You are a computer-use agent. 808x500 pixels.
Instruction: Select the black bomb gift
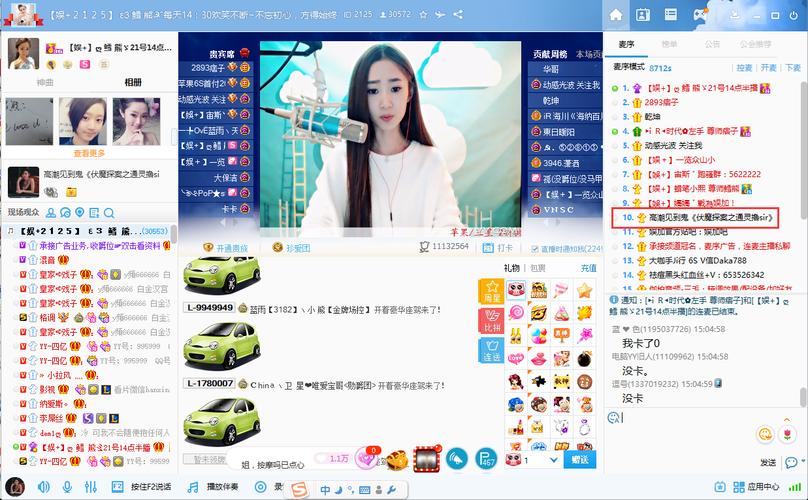(584, 358)
